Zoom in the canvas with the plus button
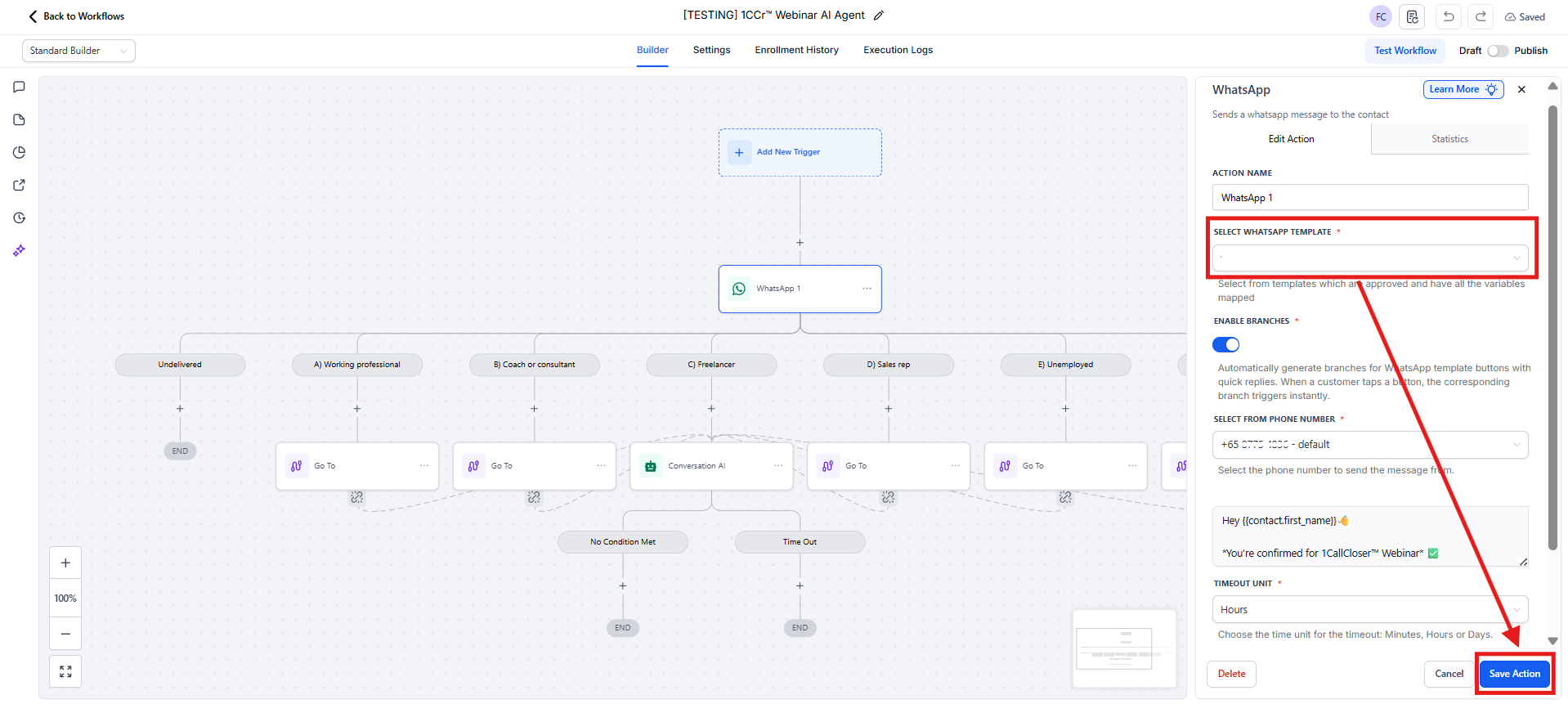The width and height of the screenshot is (1568, 704). [x=65, y=563]
